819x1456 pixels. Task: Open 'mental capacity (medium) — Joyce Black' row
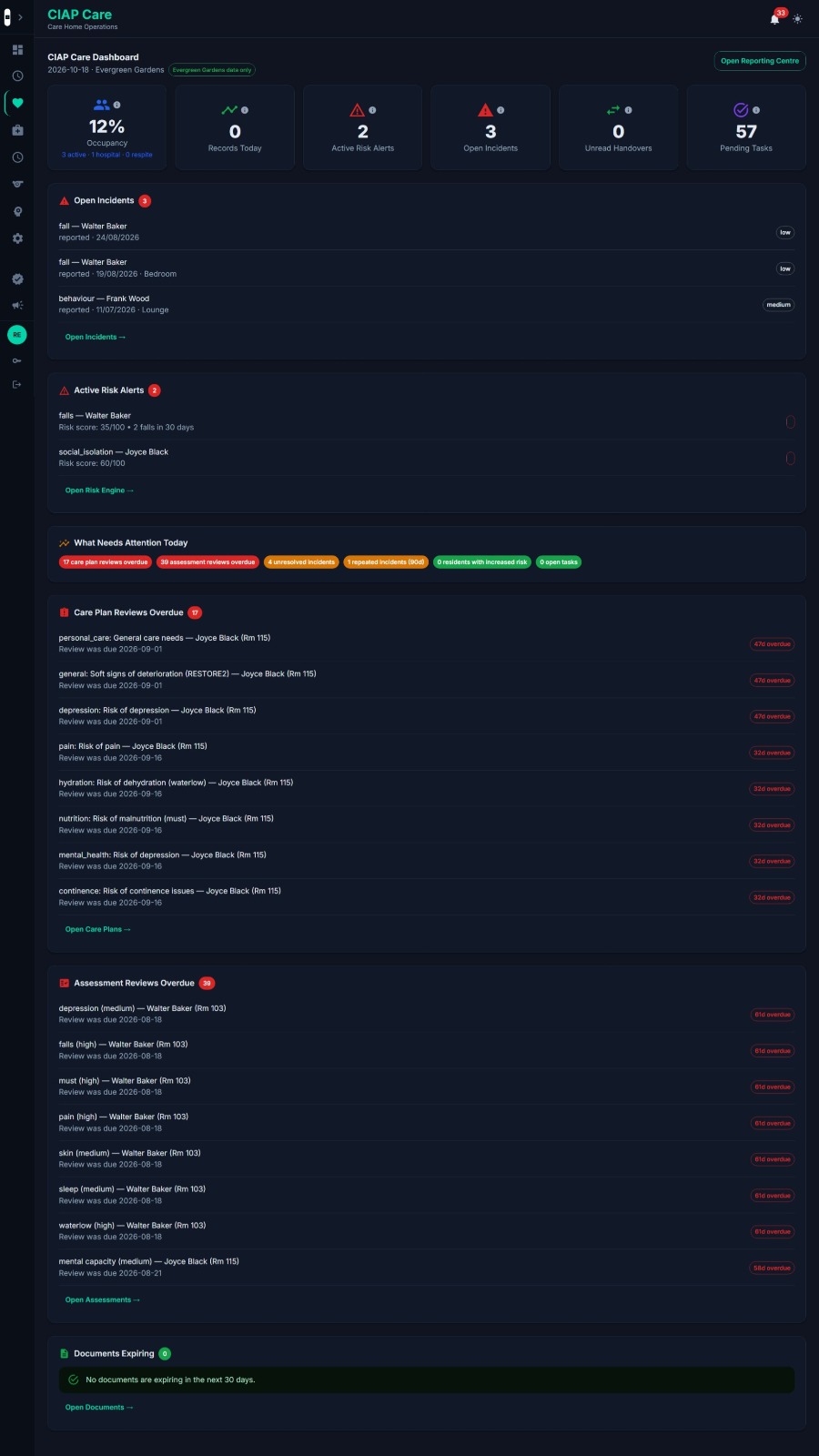point(427,1267)
